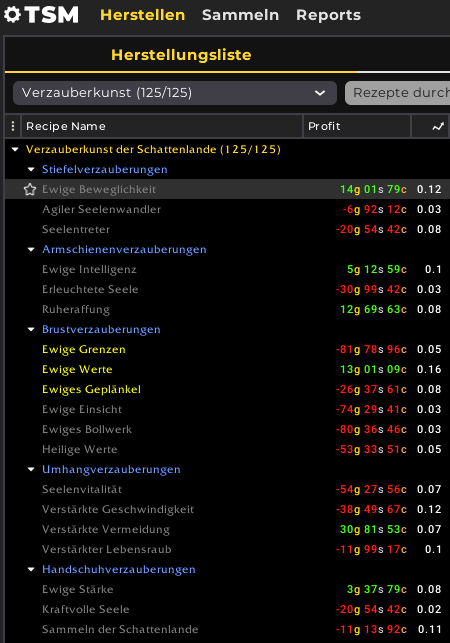Select the Verstärkte Vermeidung recipe row
Viewport: 450px width, 643px height.
(x=227, y=529)
